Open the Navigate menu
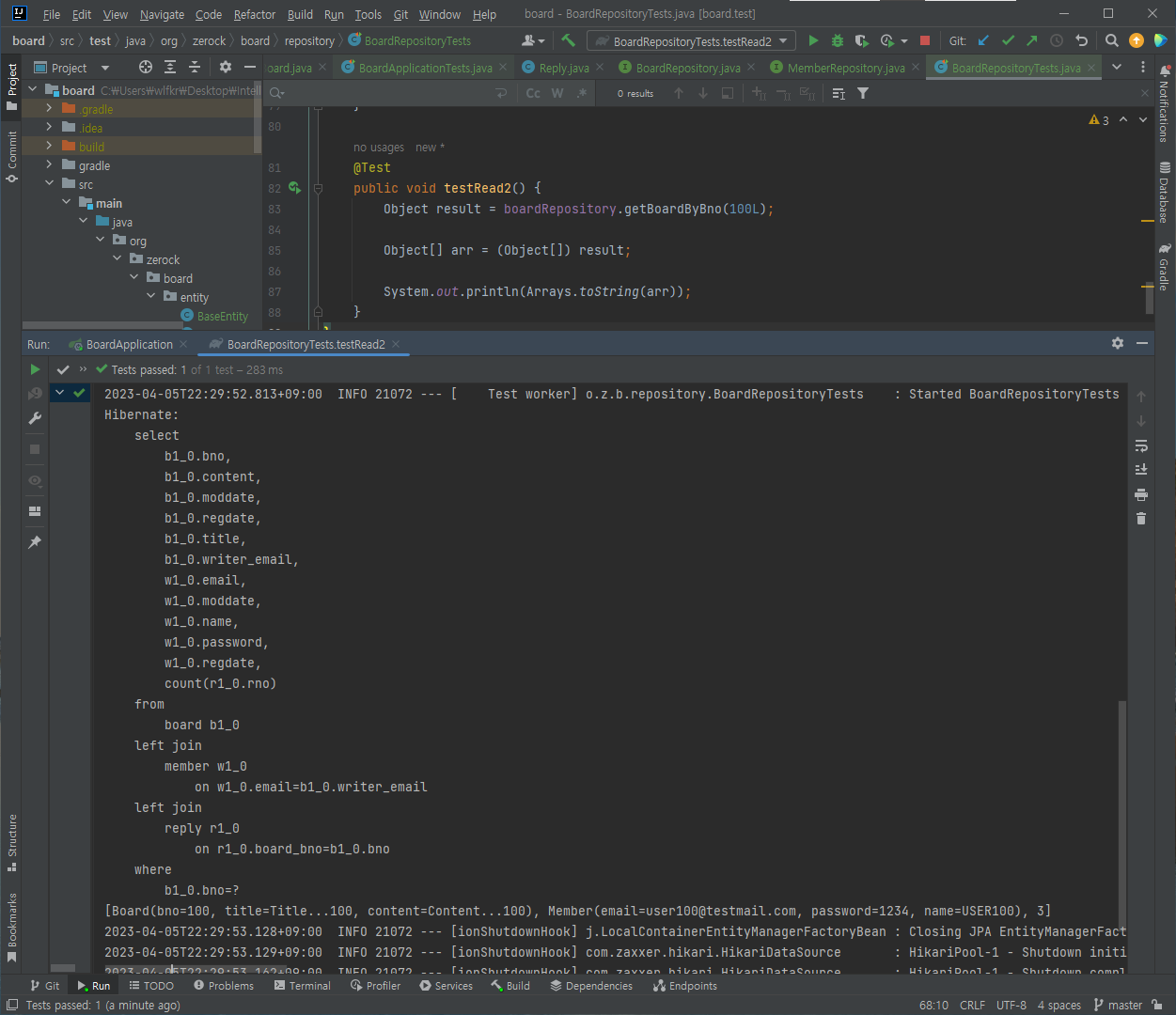The image size is (1176, 1015). point(162,14)
